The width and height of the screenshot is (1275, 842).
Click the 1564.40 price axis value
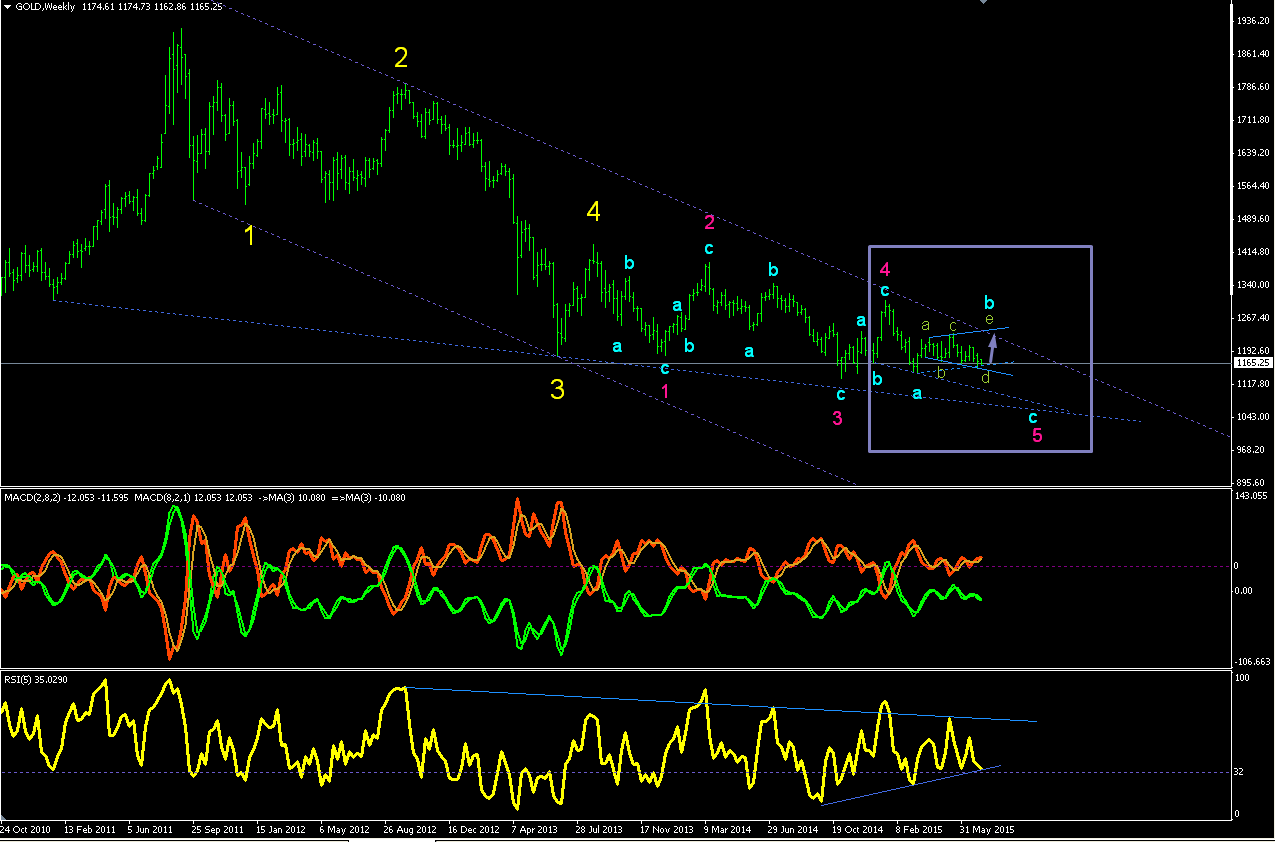pos(1252,185)
